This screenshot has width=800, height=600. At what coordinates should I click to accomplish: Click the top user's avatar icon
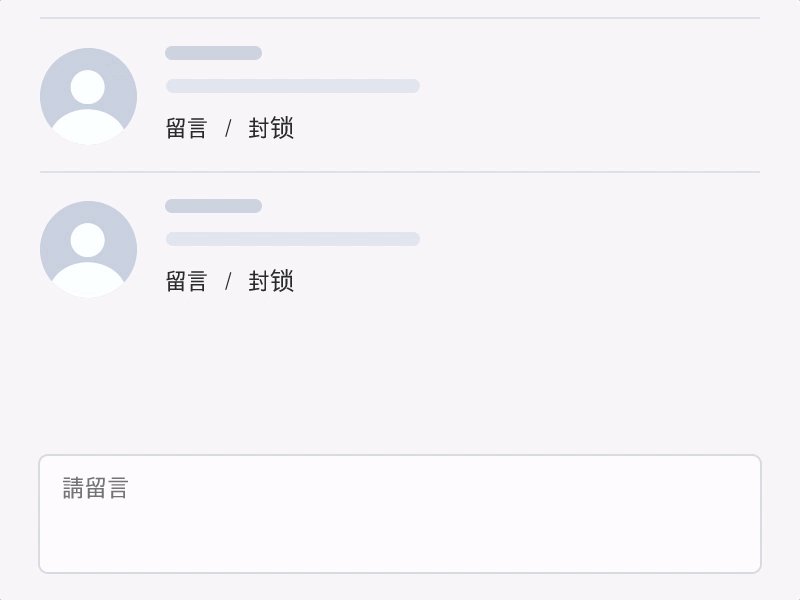pyautogui.click(x=88, y=96)
